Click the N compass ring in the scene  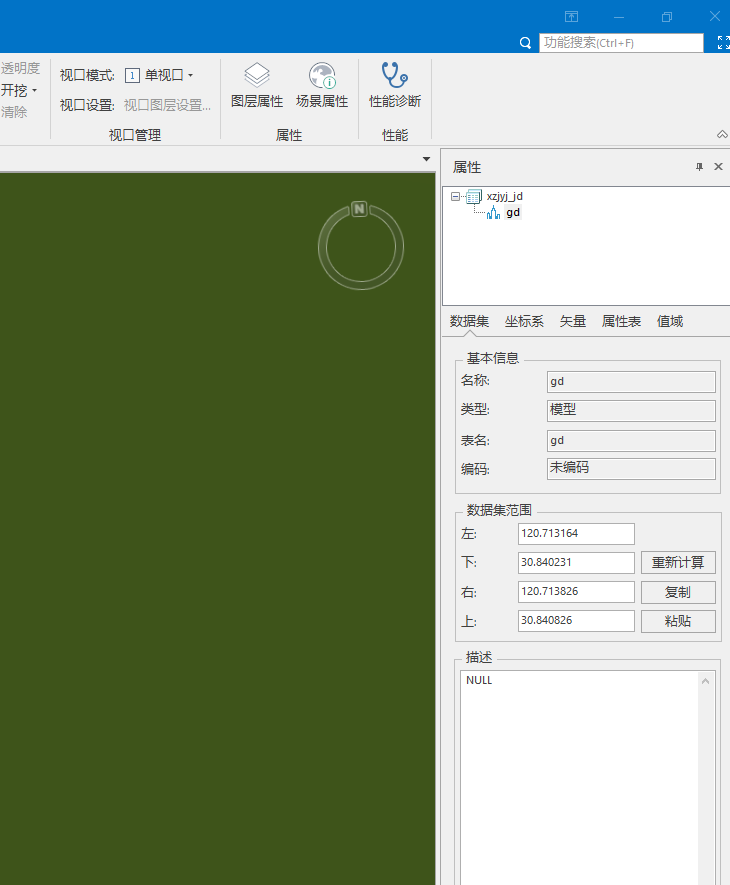tap(361, 247)
